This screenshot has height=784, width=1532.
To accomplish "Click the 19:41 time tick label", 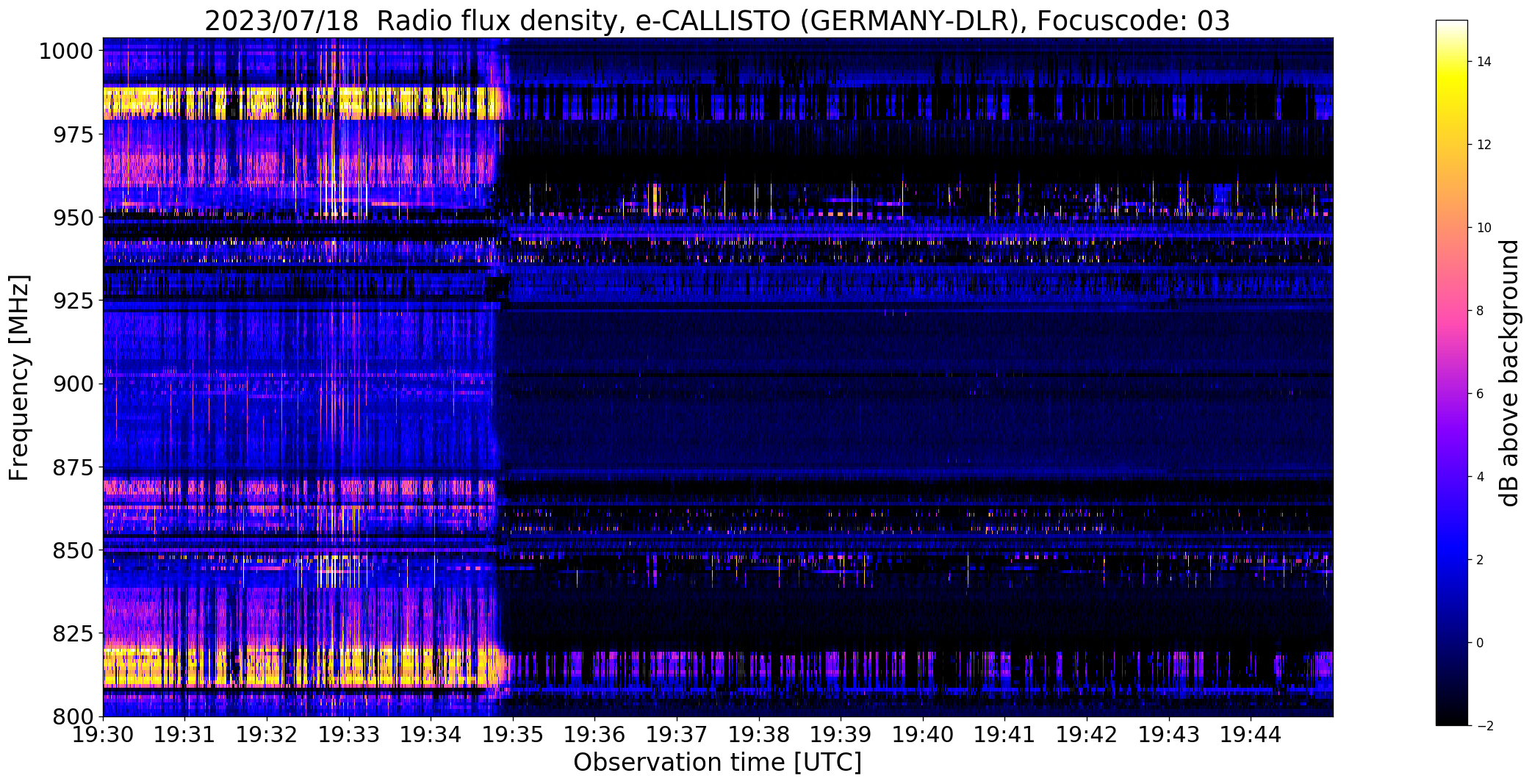I will tap(1005, 734).
